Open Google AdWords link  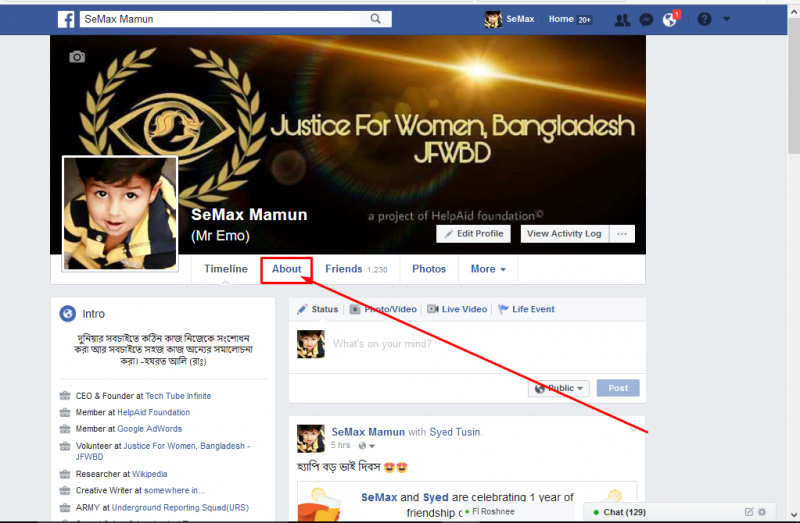coord(149,429)
